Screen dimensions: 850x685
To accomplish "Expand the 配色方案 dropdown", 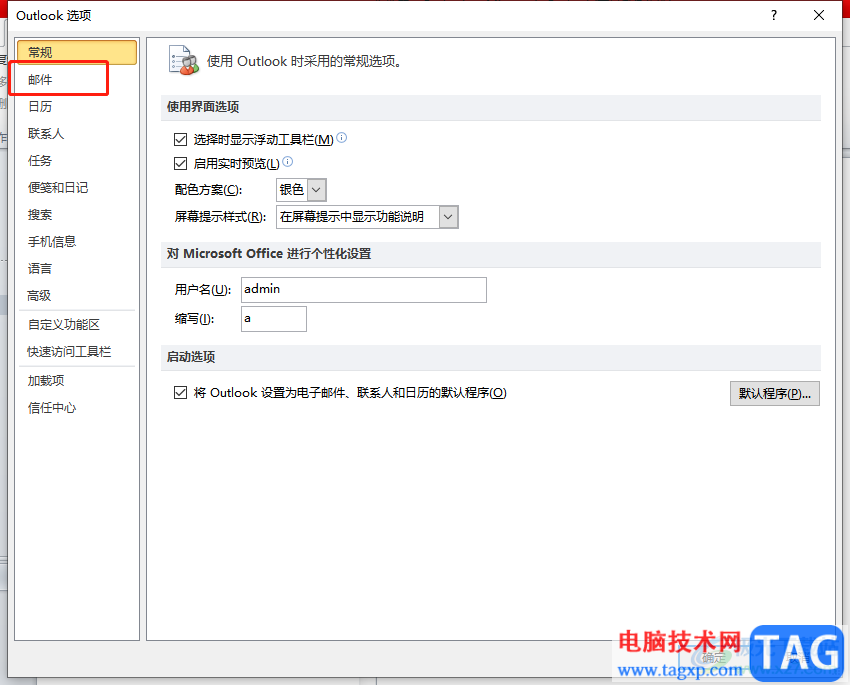I will (317, 190).
